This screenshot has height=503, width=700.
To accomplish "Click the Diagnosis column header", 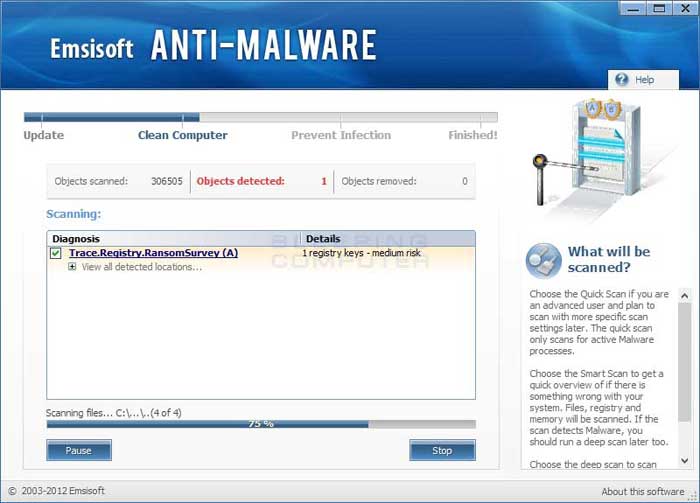I will pyautogui.click(x=174, y=239).
